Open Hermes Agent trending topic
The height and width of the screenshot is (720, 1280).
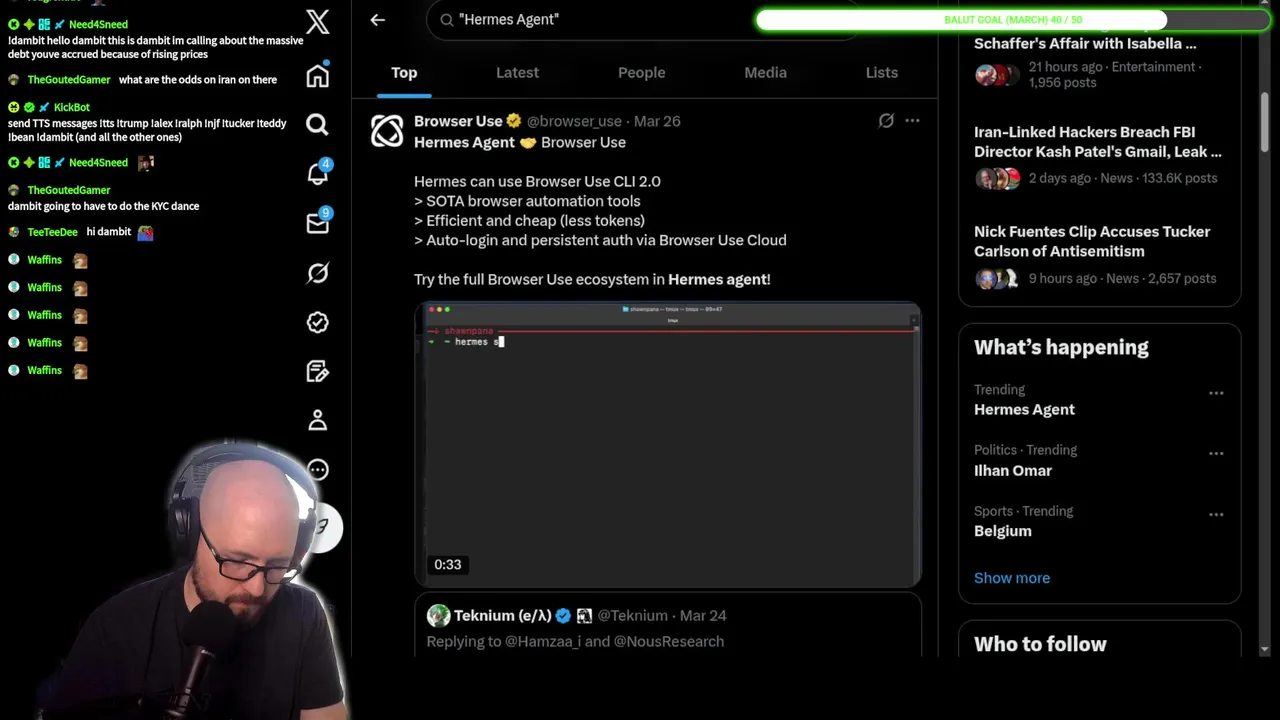tap(1024, 410)
